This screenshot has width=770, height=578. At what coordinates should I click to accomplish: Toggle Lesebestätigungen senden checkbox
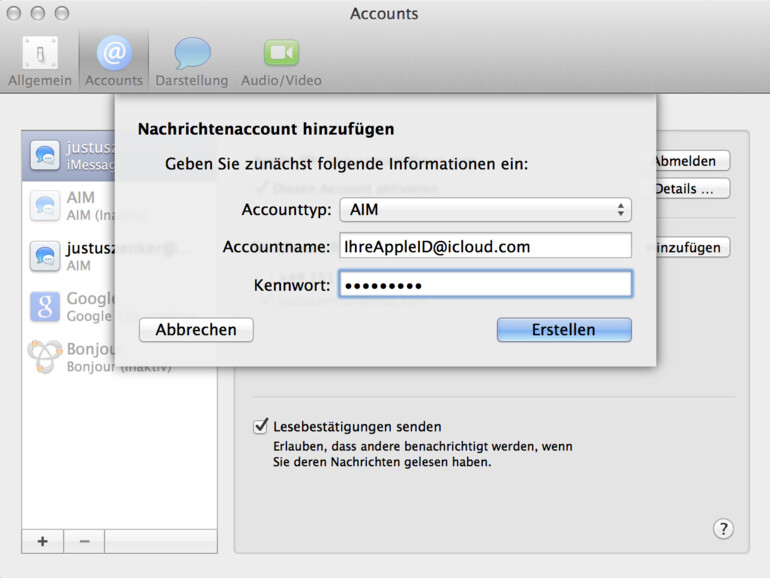tap(260, 426)
